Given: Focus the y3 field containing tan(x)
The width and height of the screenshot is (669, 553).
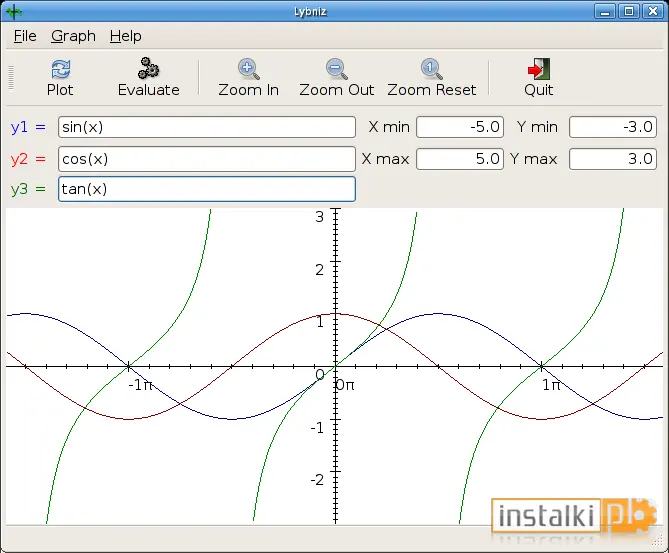Looking at the screenshot, I should 207,189.
